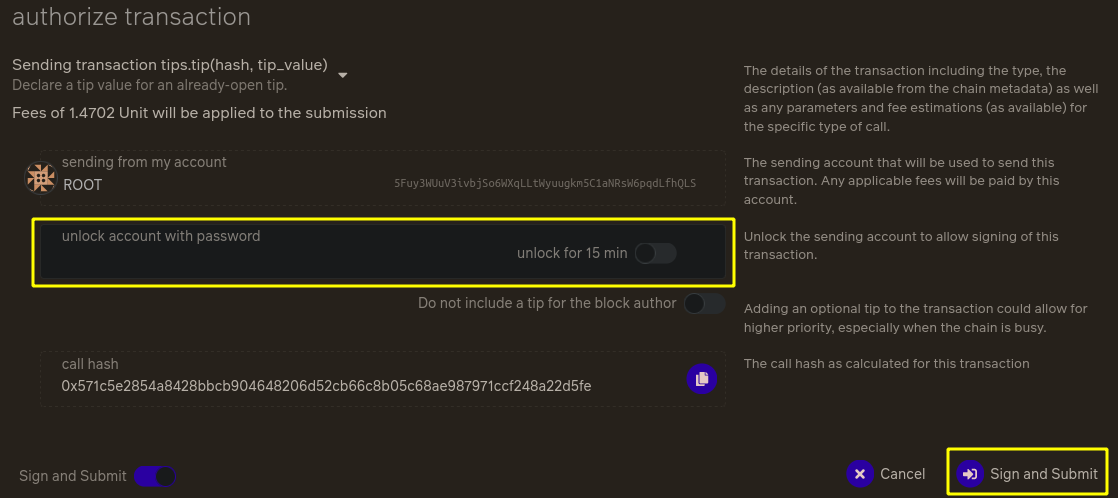Select the call hash value text

pos(327,386)
